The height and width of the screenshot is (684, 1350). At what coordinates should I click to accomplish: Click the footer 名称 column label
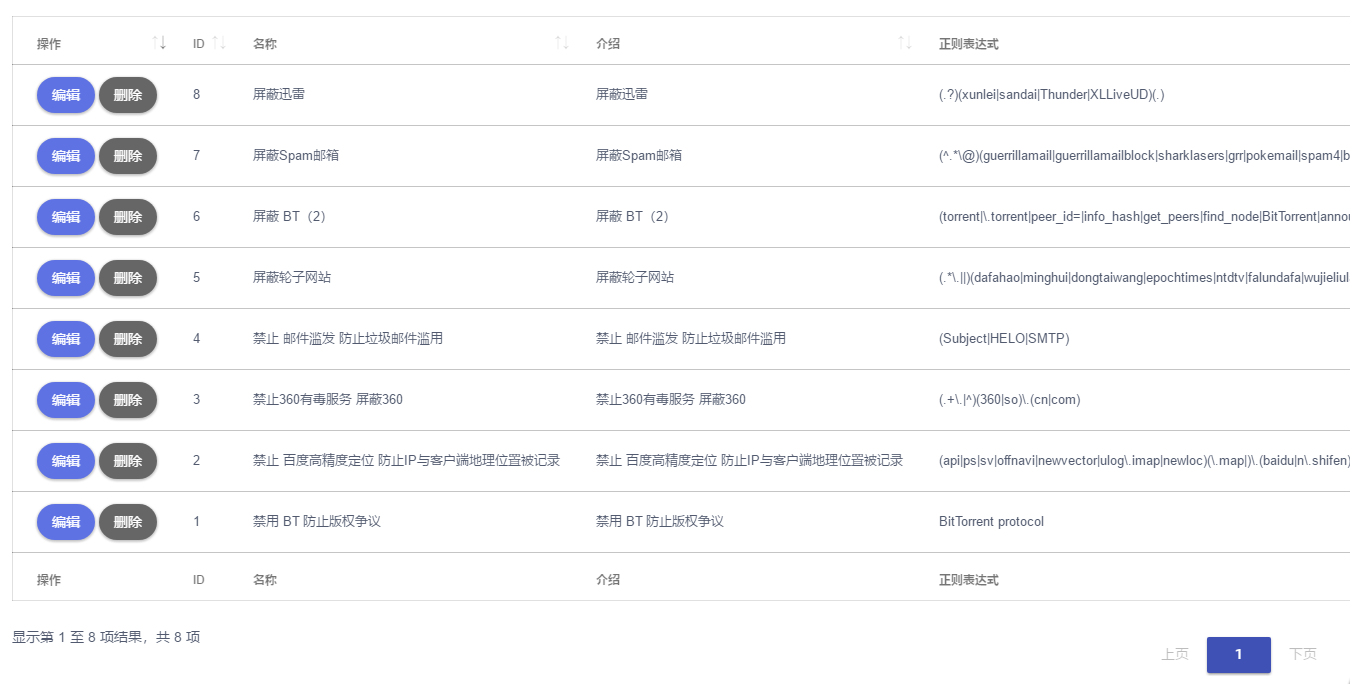[x=265, y=580]
